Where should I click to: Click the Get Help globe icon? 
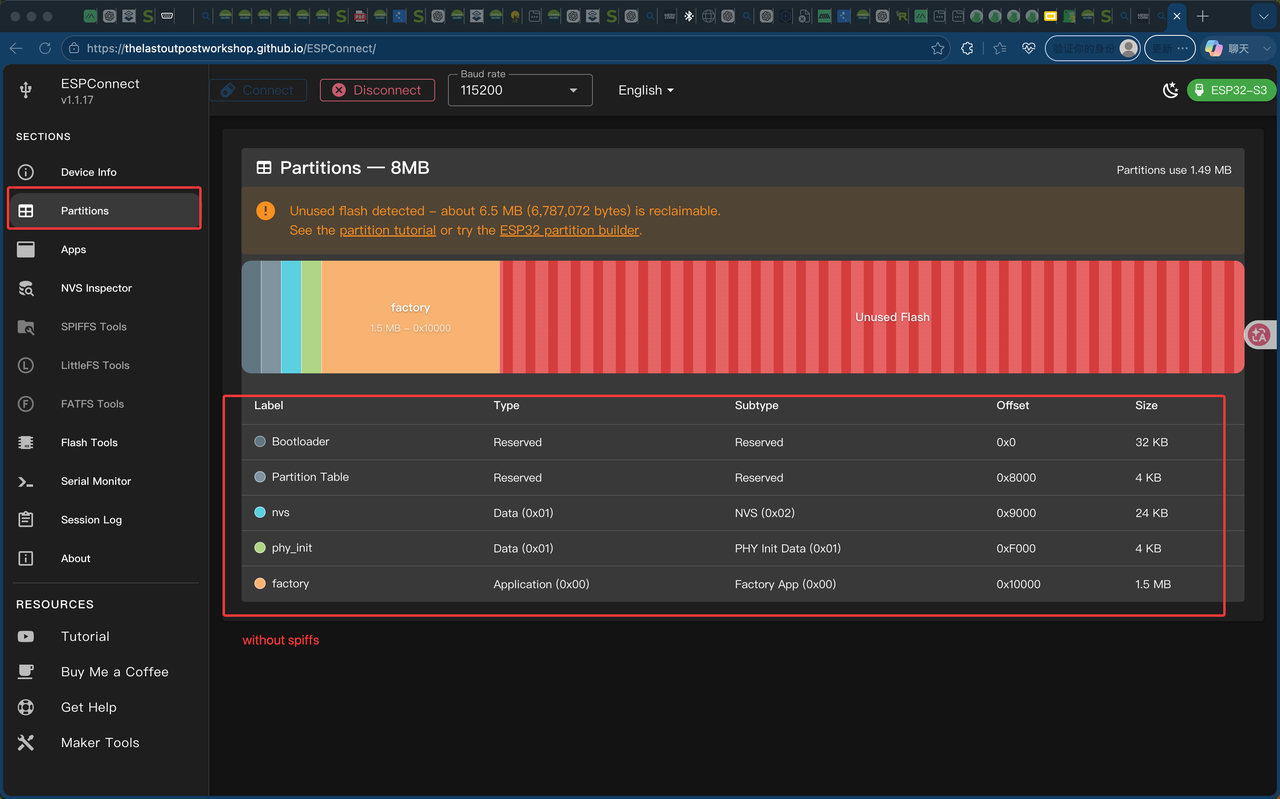pyautogui.click(x=26, y=707)
